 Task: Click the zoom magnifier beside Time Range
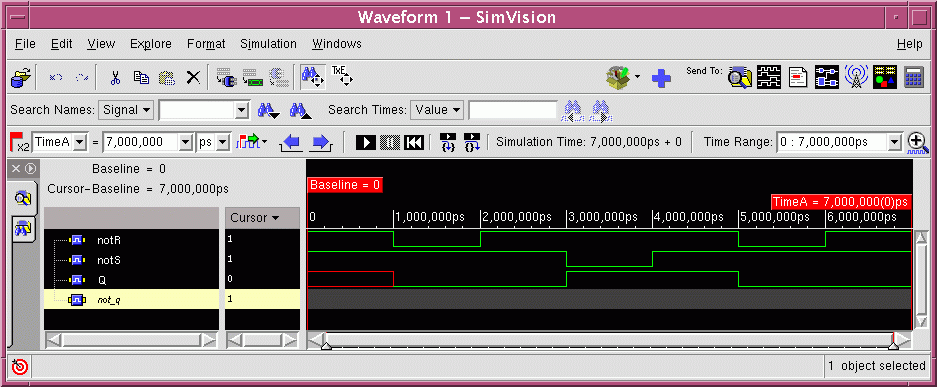click(x=917, y=142)
